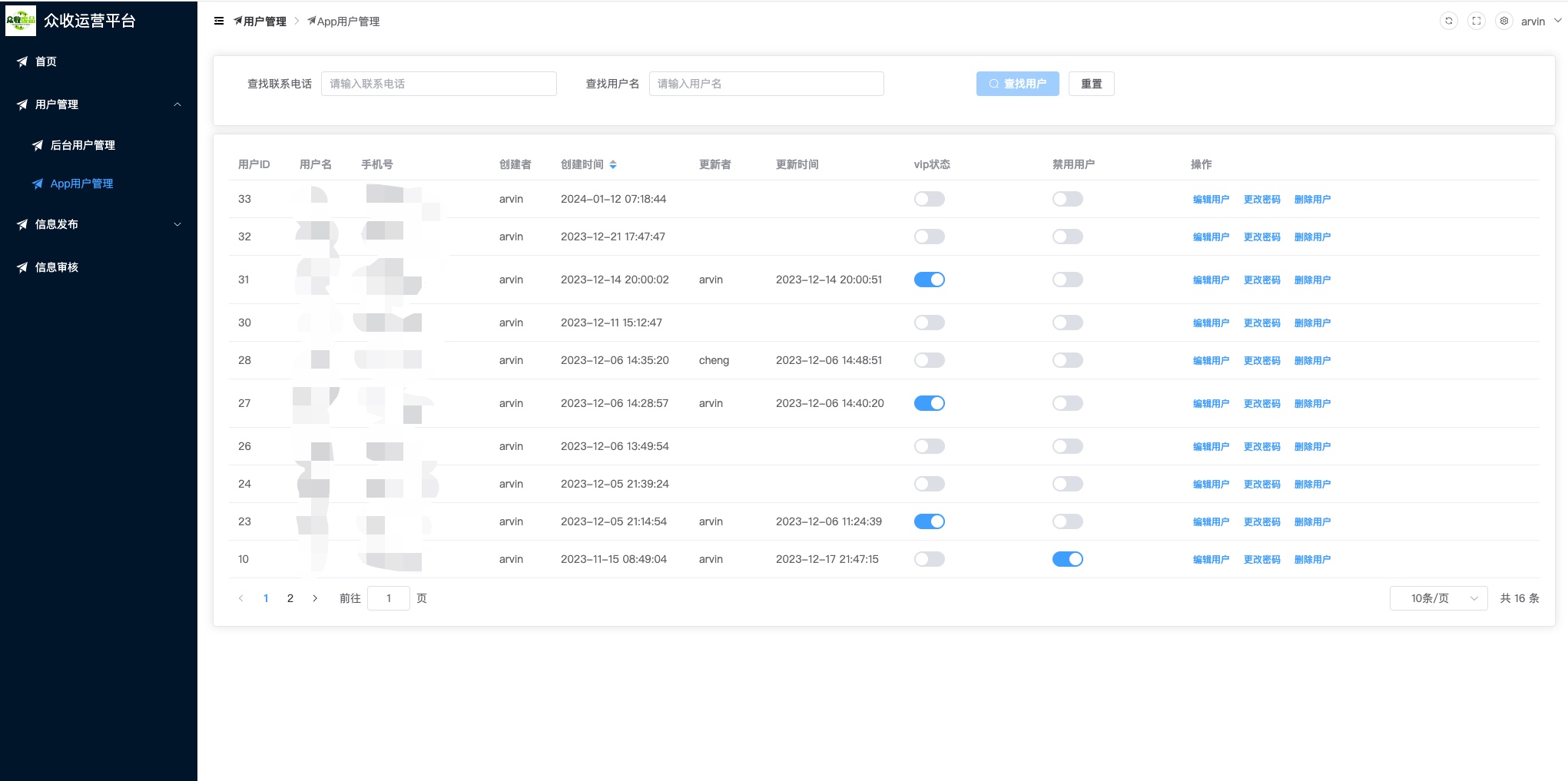
Task: Go to page 2 in pagination
Action: (290, 598)
